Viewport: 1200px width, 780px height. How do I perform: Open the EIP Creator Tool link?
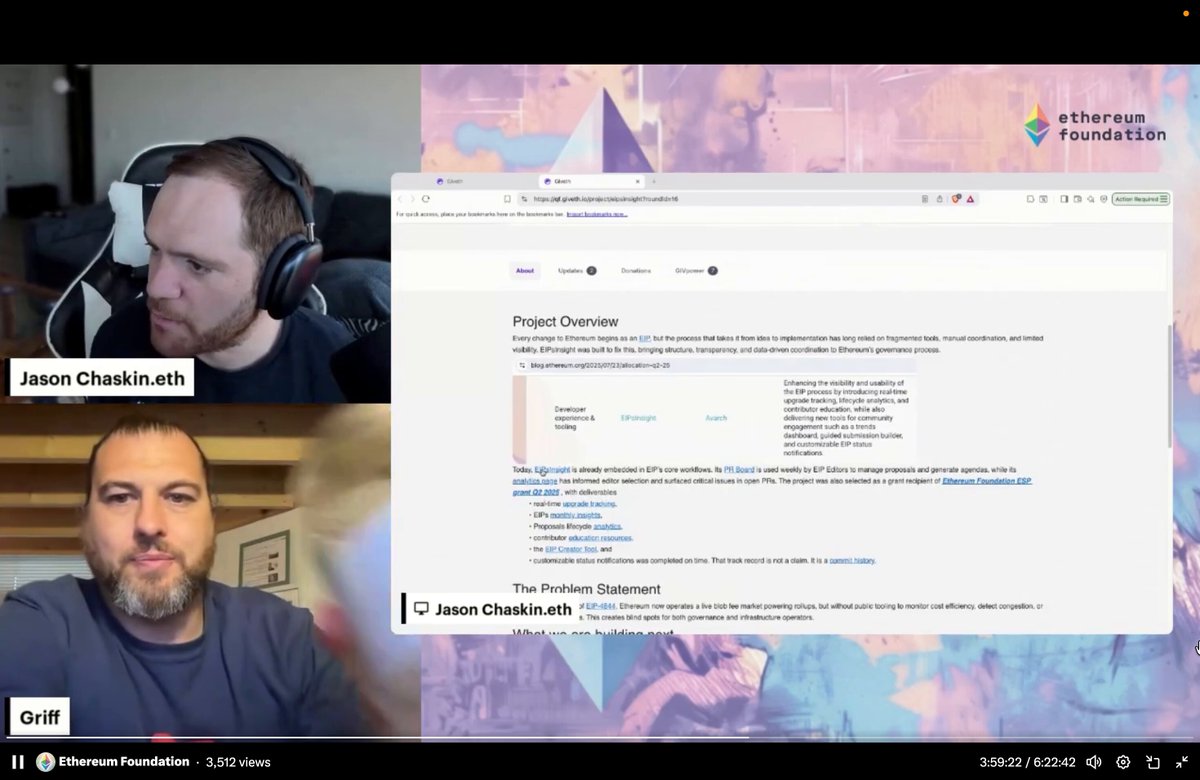pos(571,549)
